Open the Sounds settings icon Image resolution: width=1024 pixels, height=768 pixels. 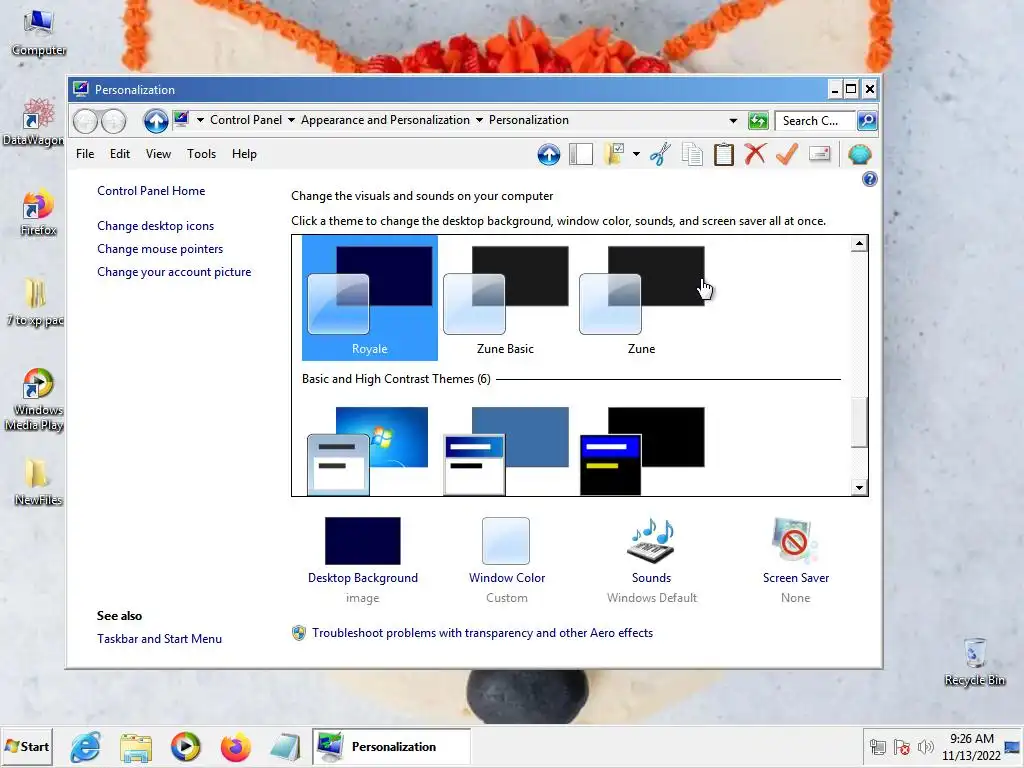coord(651,541)
